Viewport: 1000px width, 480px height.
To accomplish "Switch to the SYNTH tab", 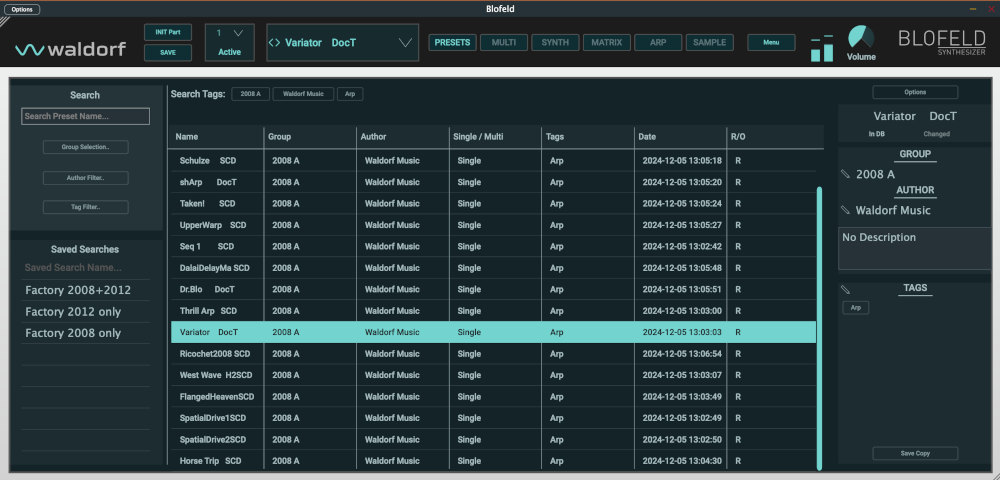I will [x=554, y=43].
